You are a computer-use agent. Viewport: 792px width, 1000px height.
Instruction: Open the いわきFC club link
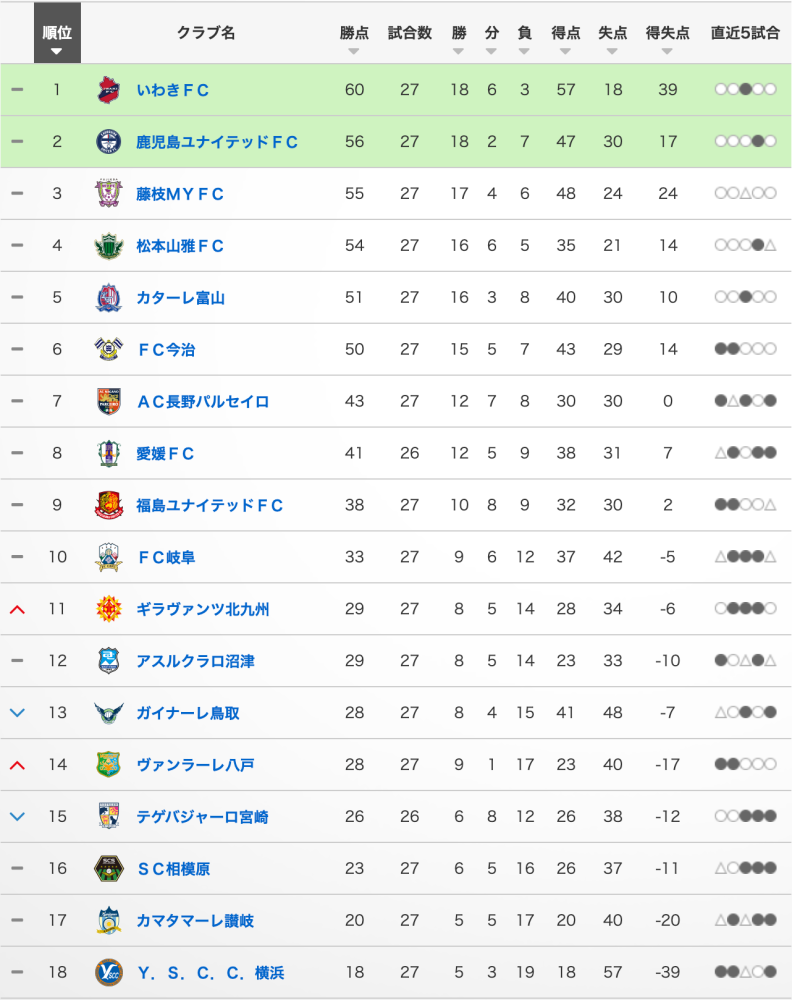pyautogui.click(x=173, y=90)
